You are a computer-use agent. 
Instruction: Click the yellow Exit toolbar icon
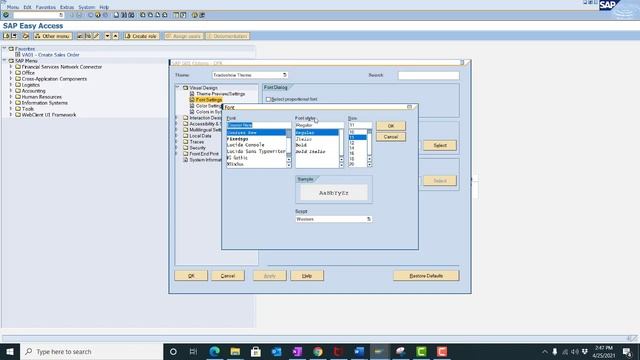click(98, 15)
